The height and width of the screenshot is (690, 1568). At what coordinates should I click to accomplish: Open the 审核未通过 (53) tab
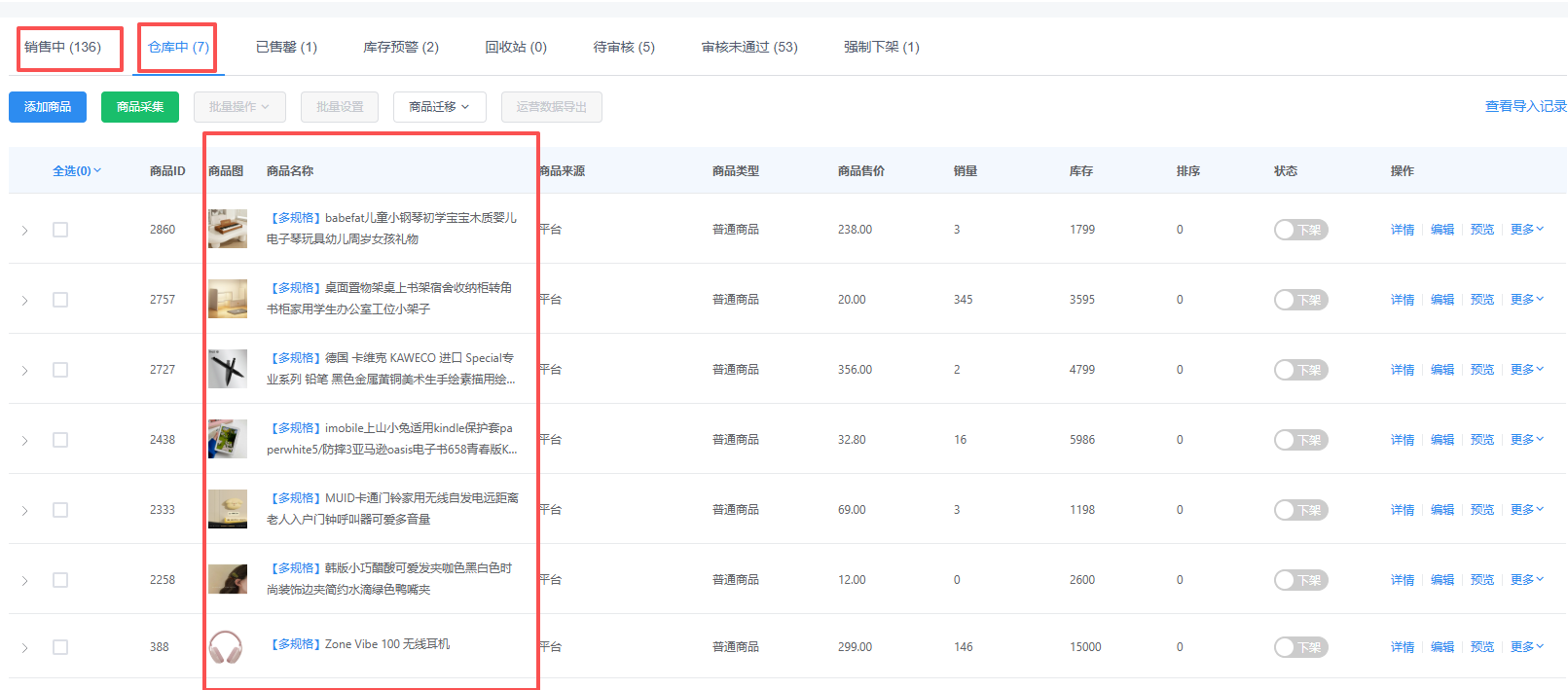(748, 47)
